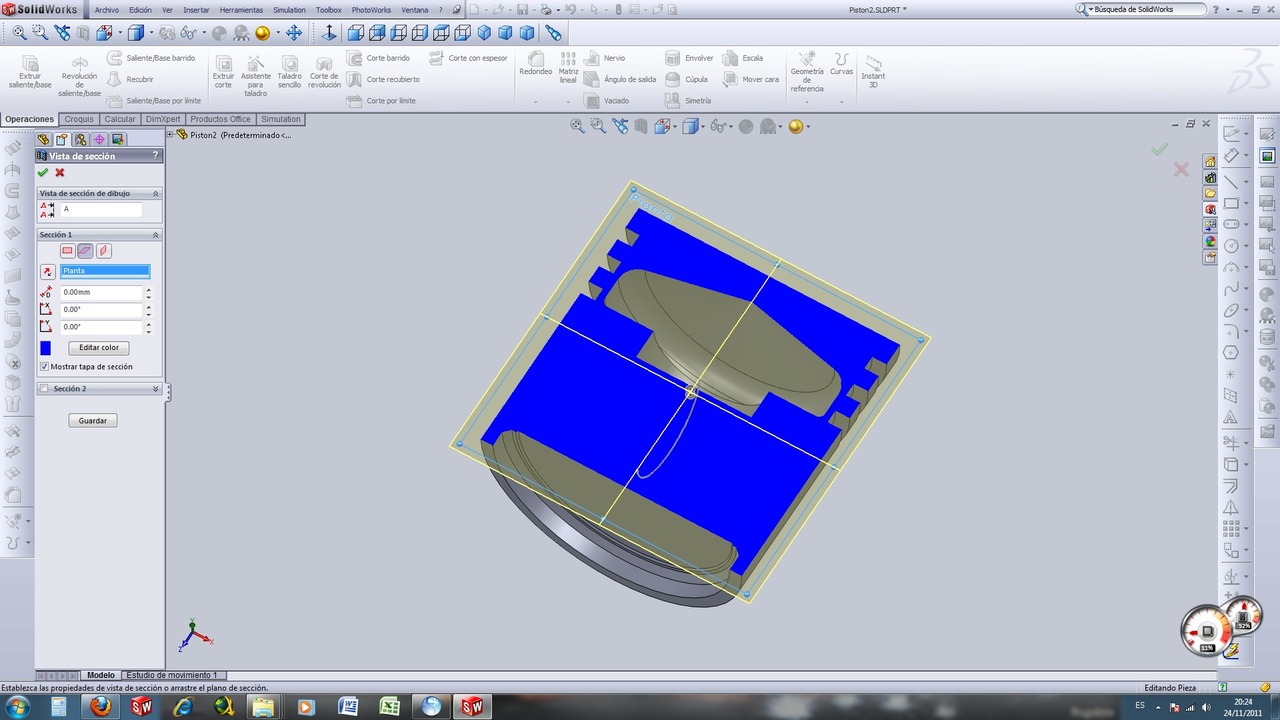
Task: Open heads-up hide/show items dropdown arrow
Action: (731, 127)
